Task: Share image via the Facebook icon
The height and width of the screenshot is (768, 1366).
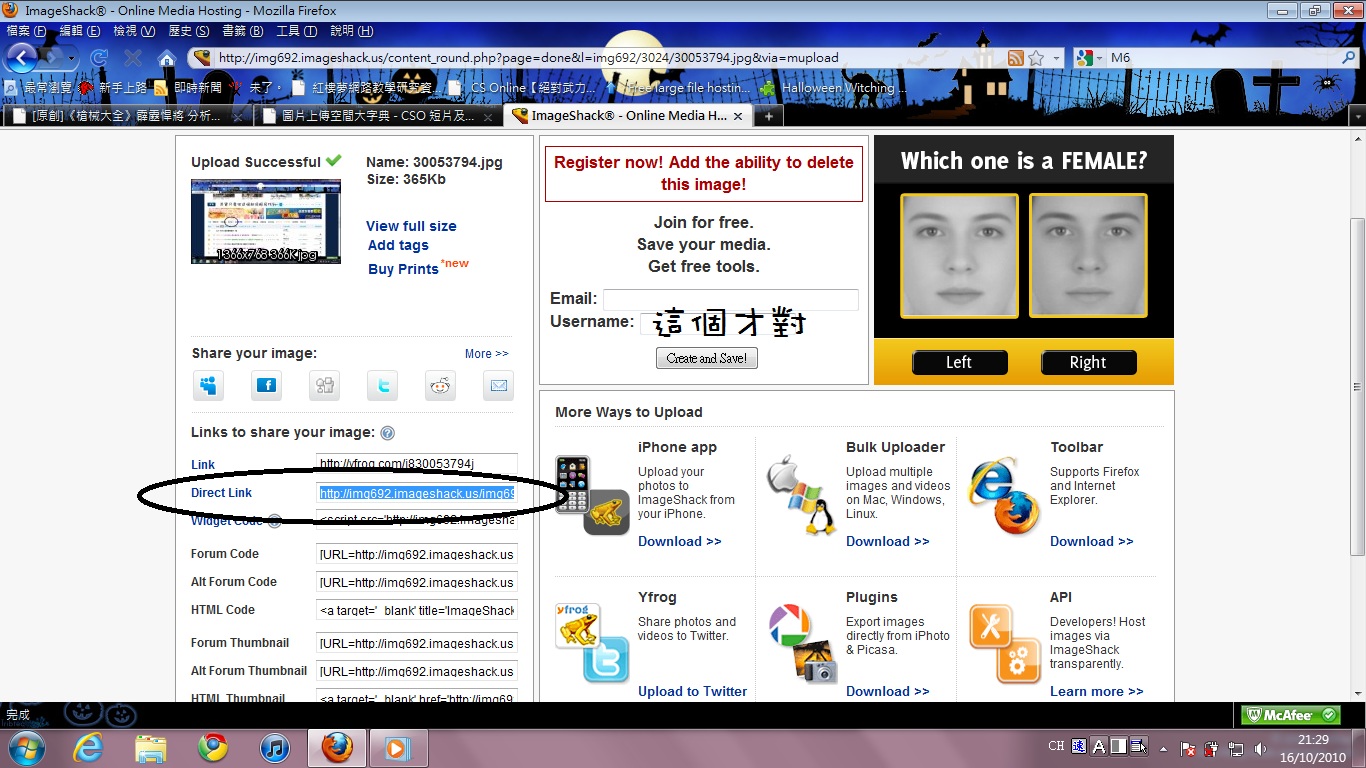Action: (x=266, y=385)
